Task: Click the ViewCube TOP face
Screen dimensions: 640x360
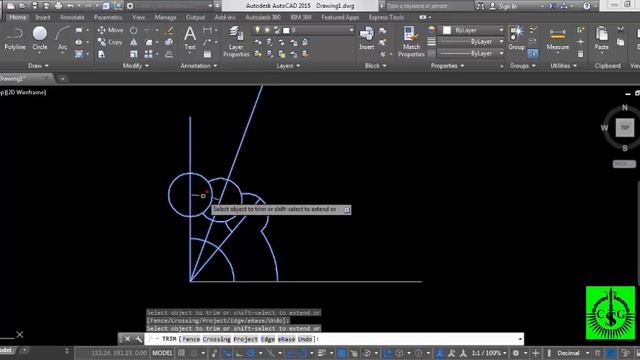Action: [x=624, y=127]
